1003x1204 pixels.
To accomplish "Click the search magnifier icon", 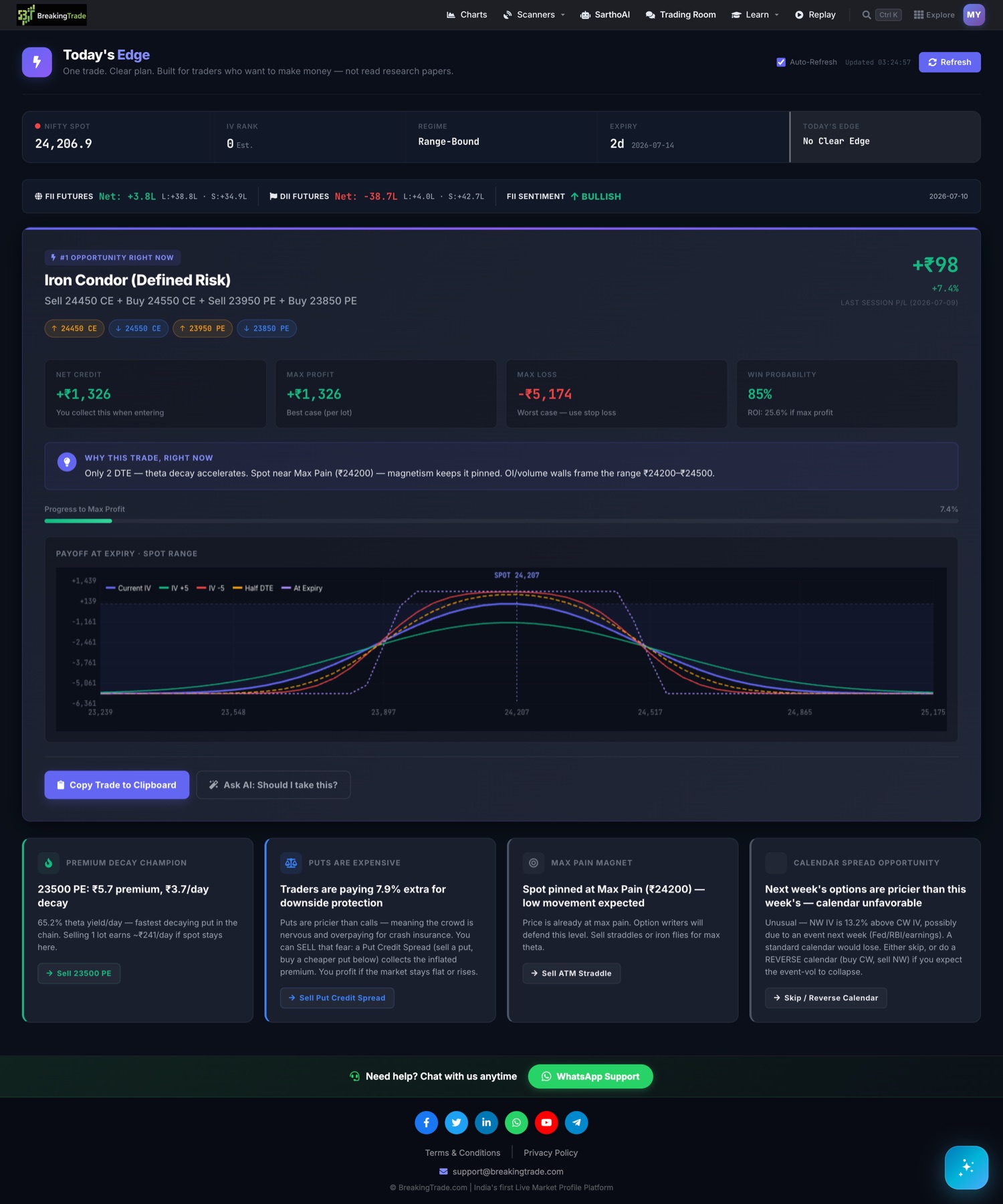I will pos(867,15).
